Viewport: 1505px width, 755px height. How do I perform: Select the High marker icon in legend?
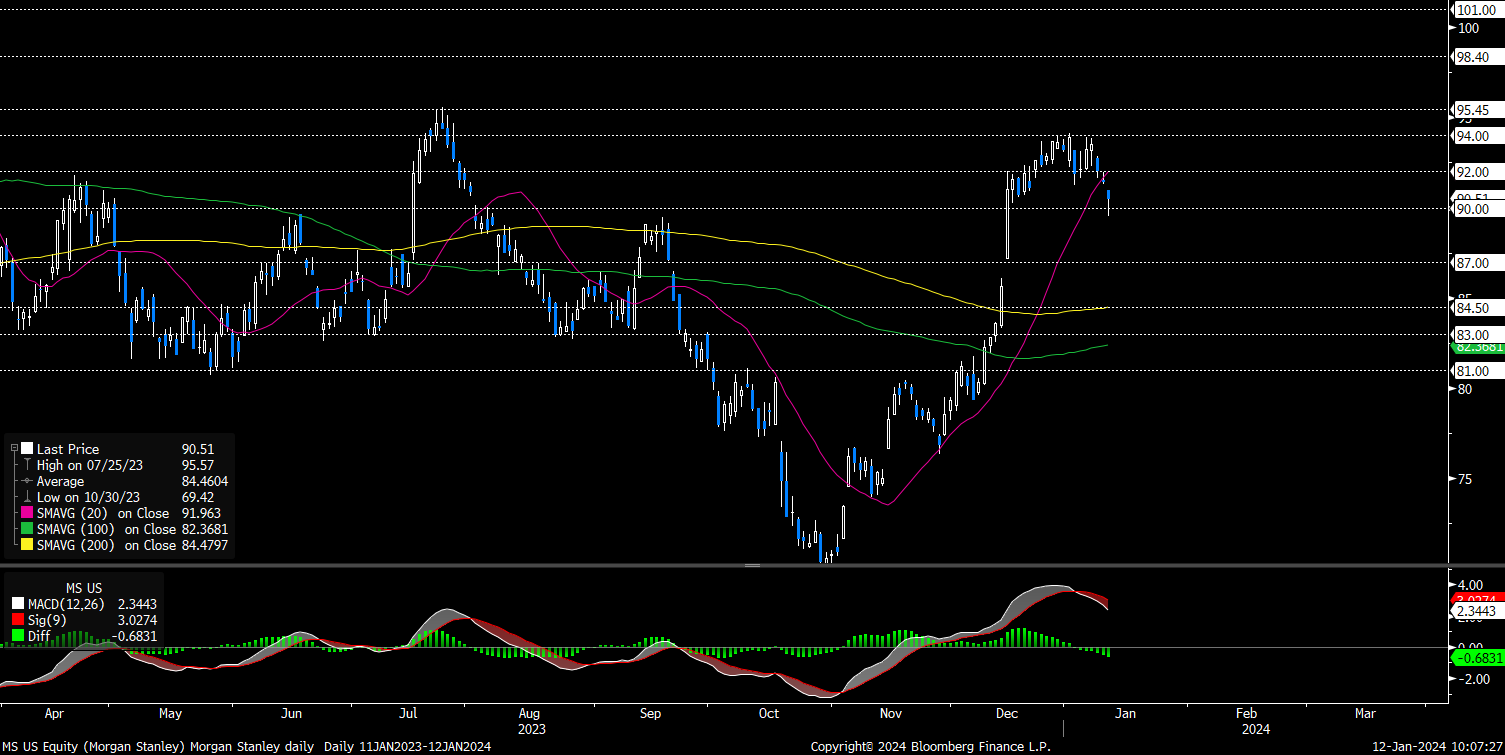click(27, 466)
